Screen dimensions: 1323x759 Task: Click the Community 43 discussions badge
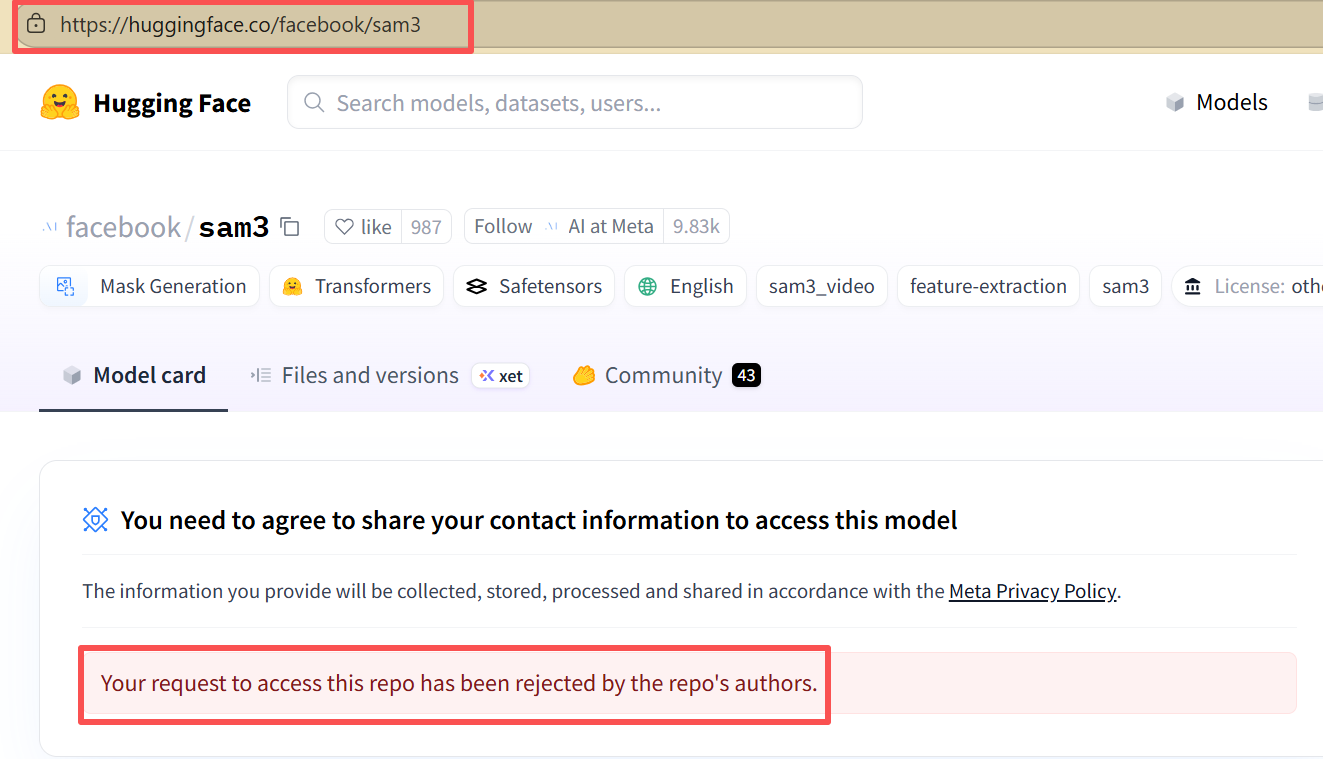746,376
